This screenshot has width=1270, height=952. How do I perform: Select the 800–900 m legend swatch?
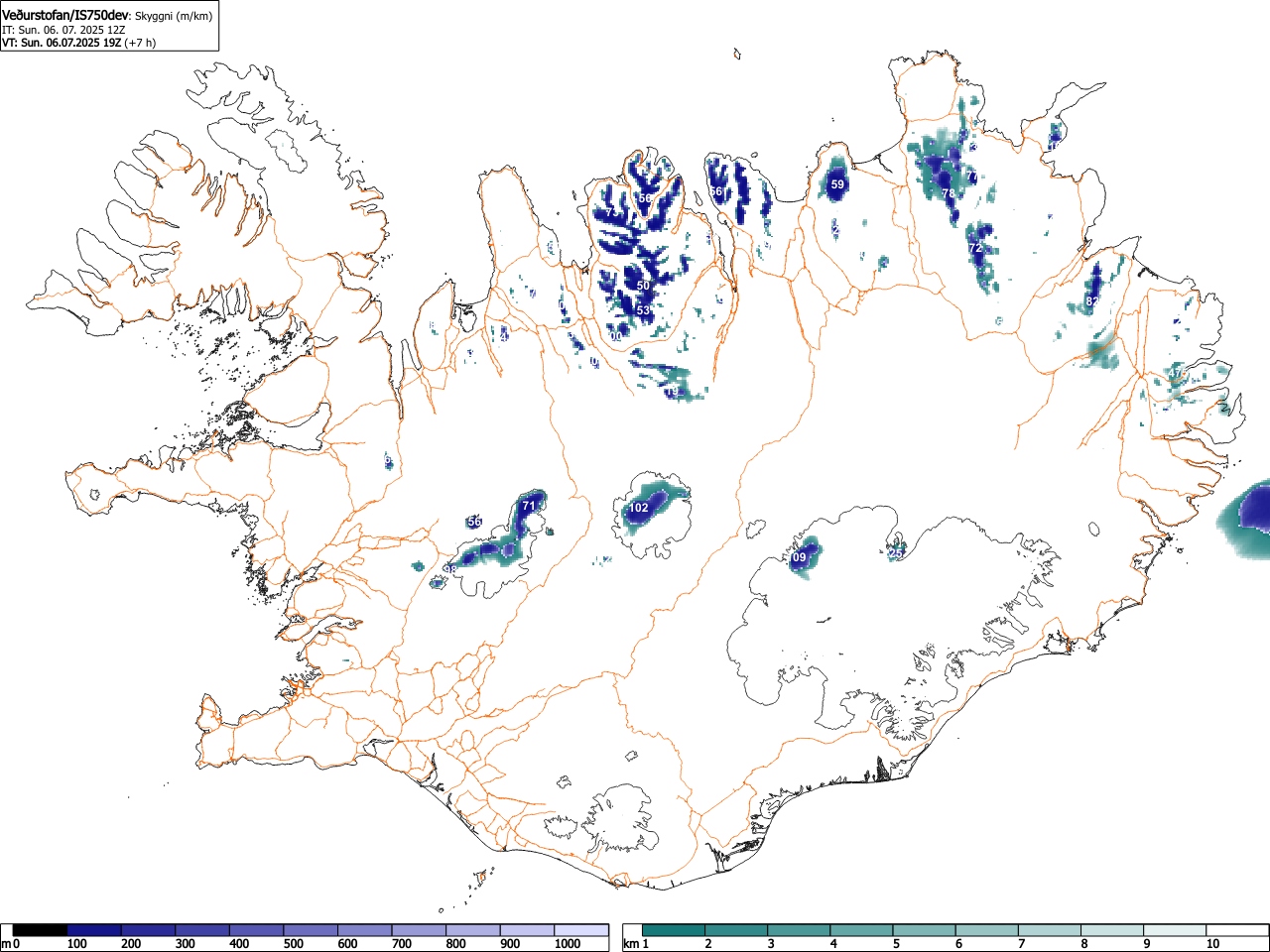473,930
